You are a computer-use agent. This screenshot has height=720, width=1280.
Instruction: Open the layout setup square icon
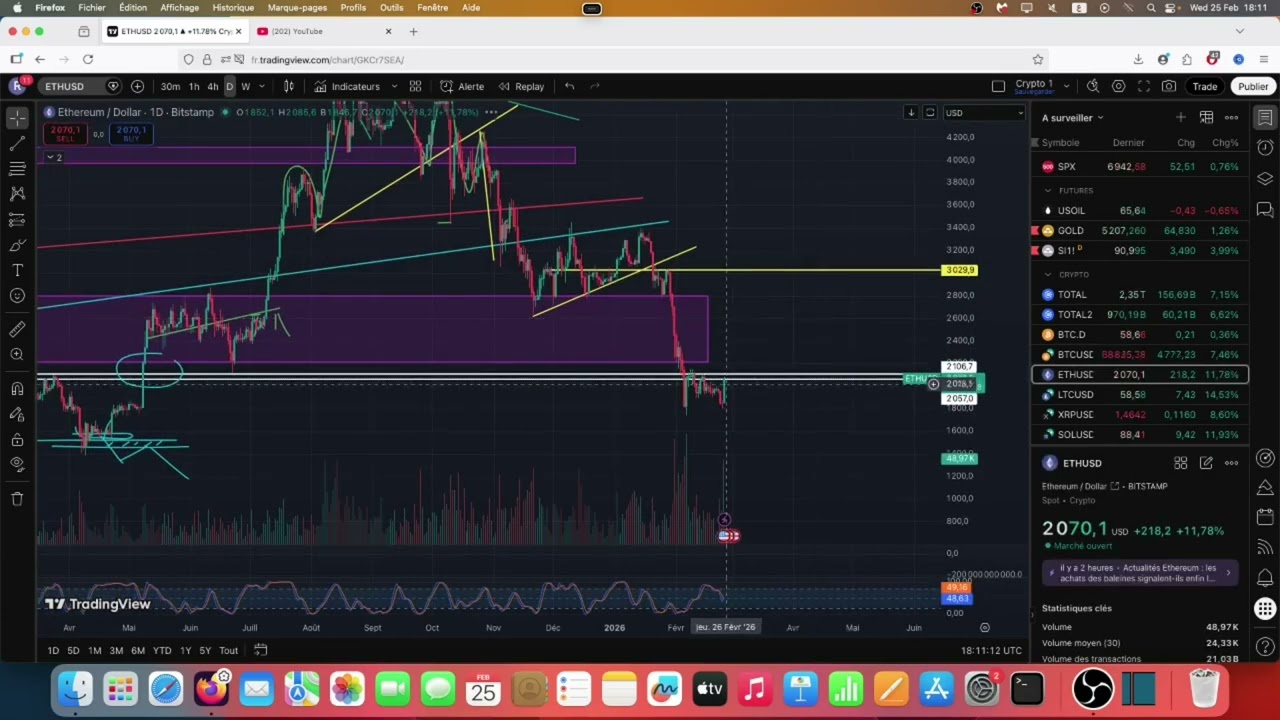[x=998, y=86]
